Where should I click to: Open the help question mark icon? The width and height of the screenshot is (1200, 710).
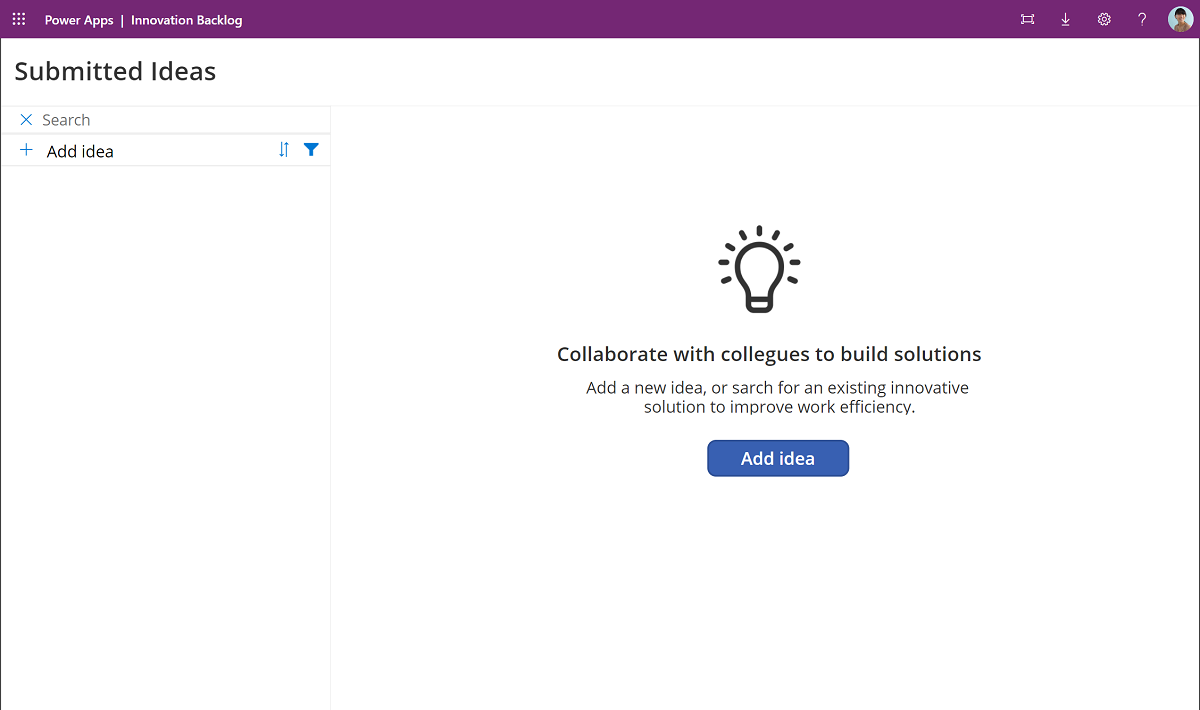[x=1142, y=19]
